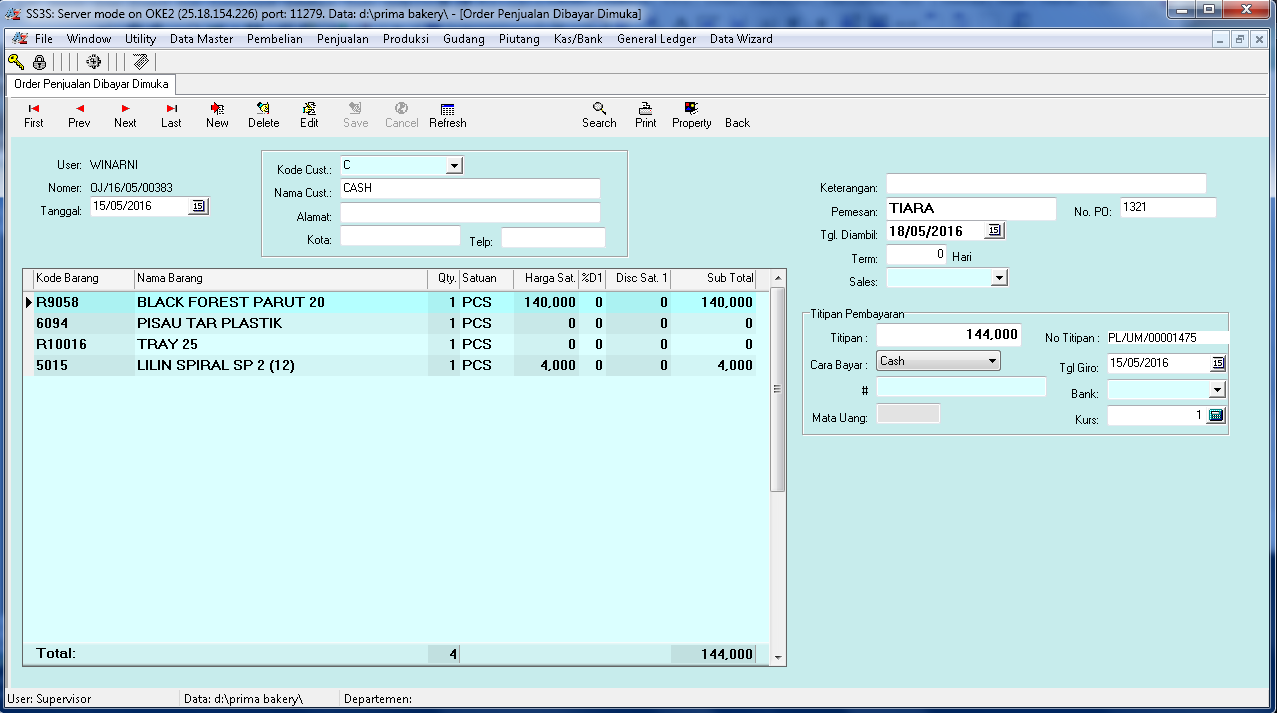This screenshot has width=1277, height=713.
Task: Click the grid scrollbar up arrow
Action: (x=778, y=278)
